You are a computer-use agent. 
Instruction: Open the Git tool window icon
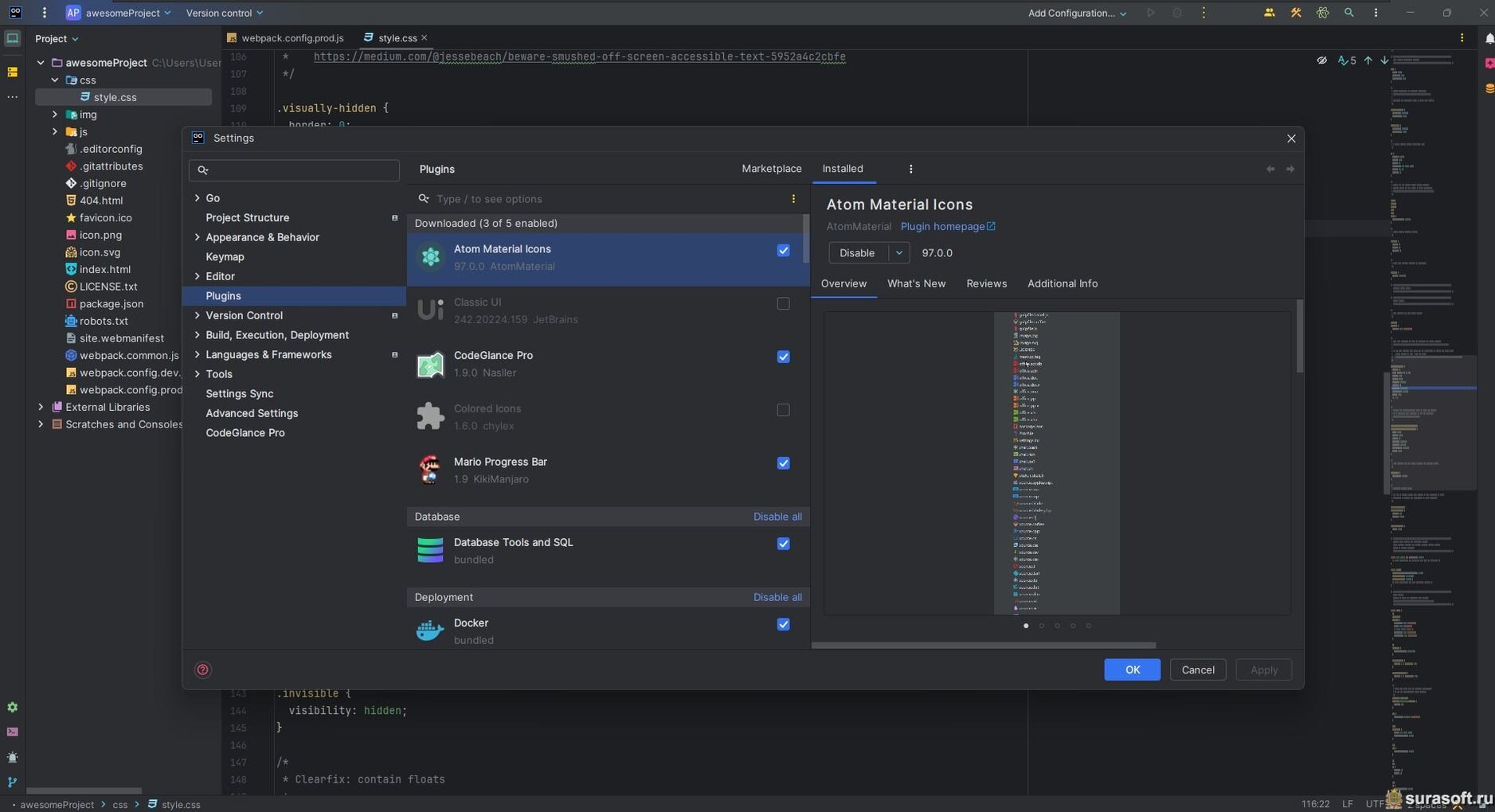click(12, 782)
